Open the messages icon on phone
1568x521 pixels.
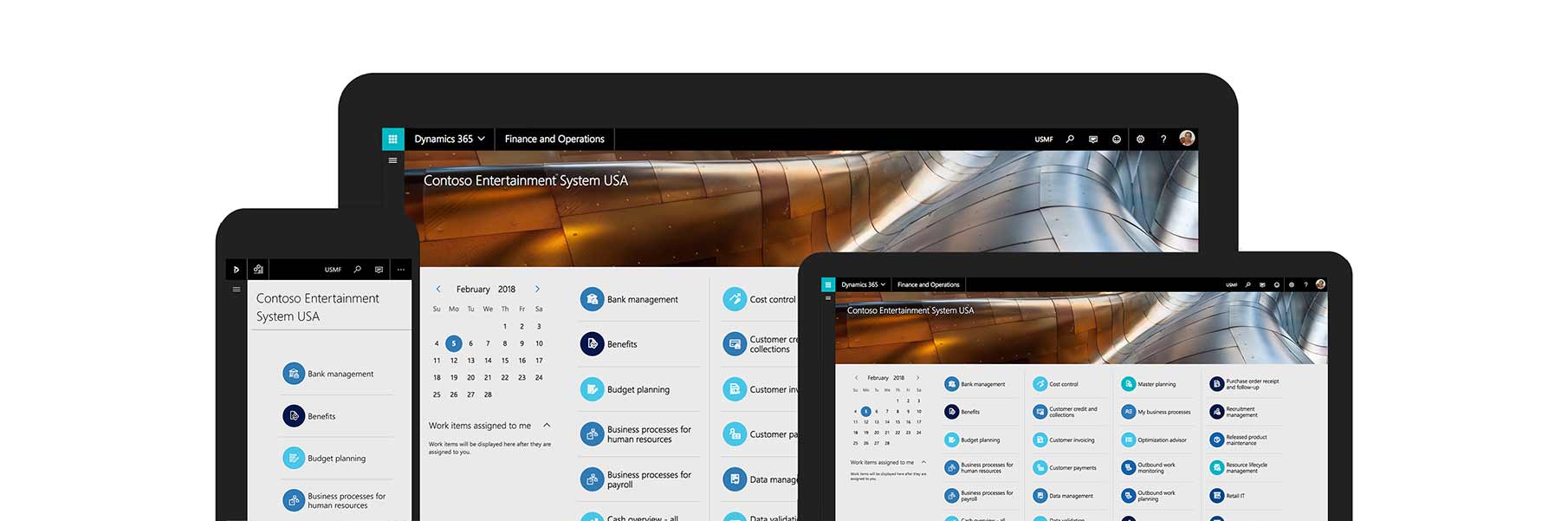(379, 270)
